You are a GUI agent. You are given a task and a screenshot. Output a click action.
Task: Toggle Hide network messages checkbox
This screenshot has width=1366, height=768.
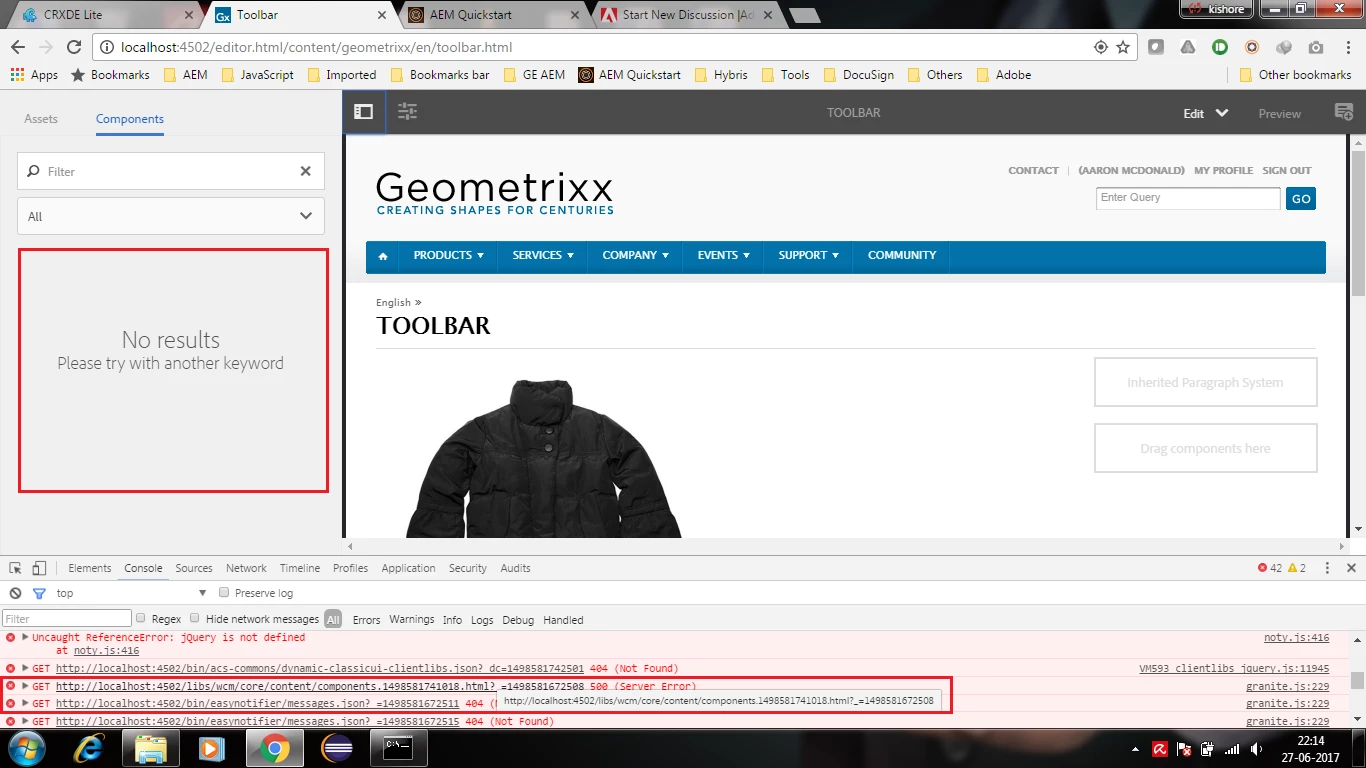[x=195, y=619]
